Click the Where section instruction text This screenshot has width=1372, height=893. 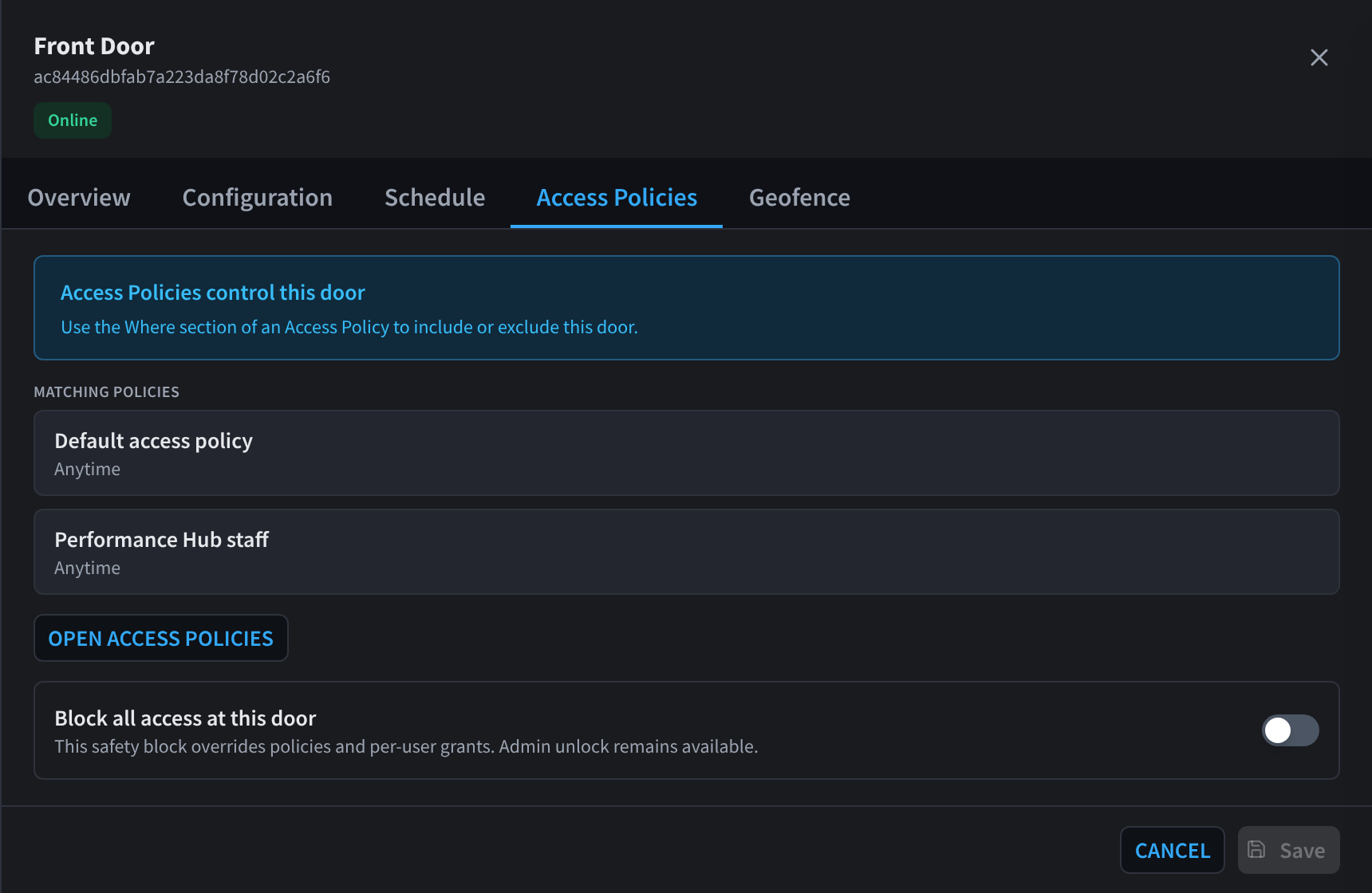349,327
